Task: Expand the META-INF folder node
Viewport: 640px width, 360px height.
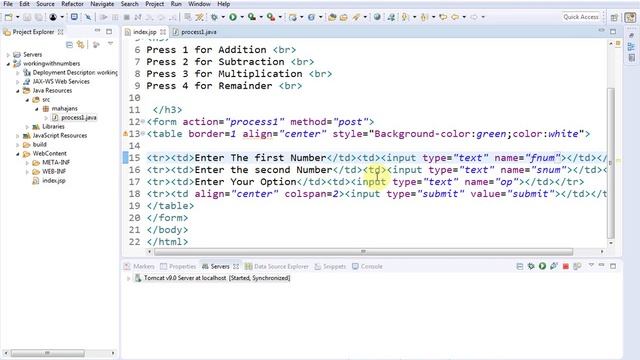Action: tap(27, 163)
